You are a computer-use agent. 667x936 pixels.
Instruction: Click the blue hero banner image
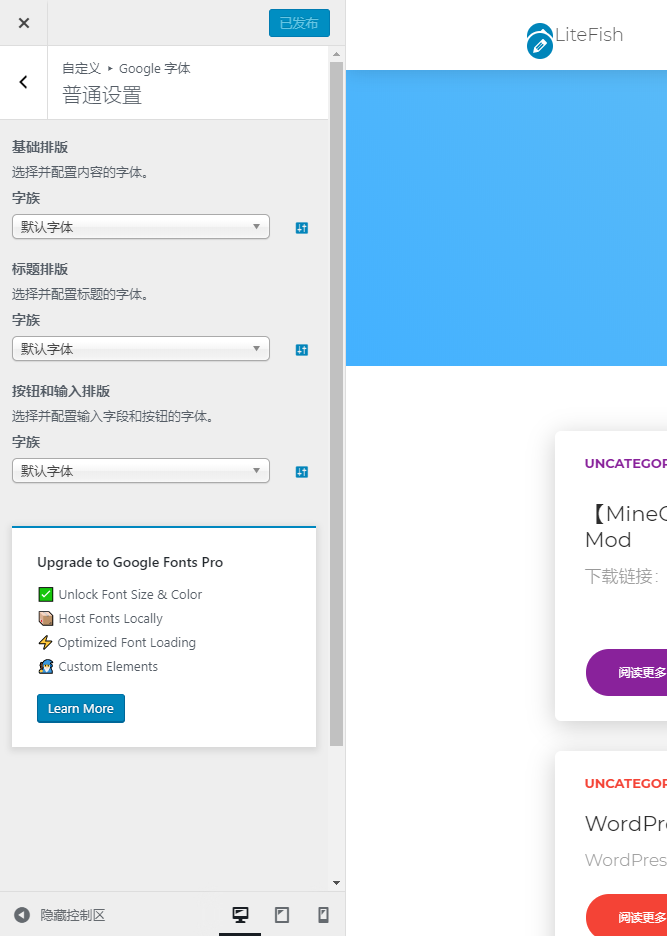click(506, 218)
